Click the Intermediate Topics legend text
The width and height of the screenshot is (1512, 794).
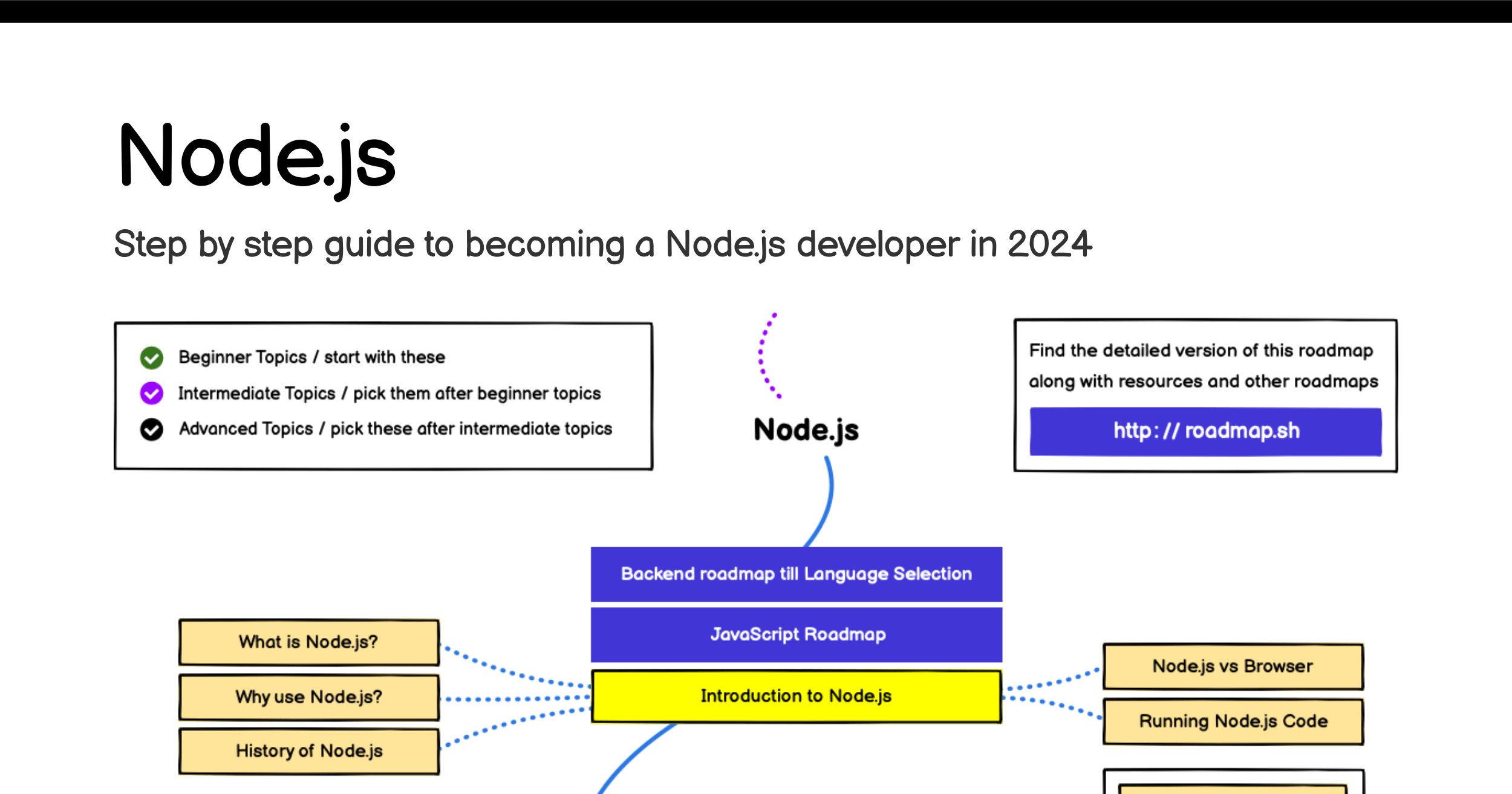(x=389, y=394)
